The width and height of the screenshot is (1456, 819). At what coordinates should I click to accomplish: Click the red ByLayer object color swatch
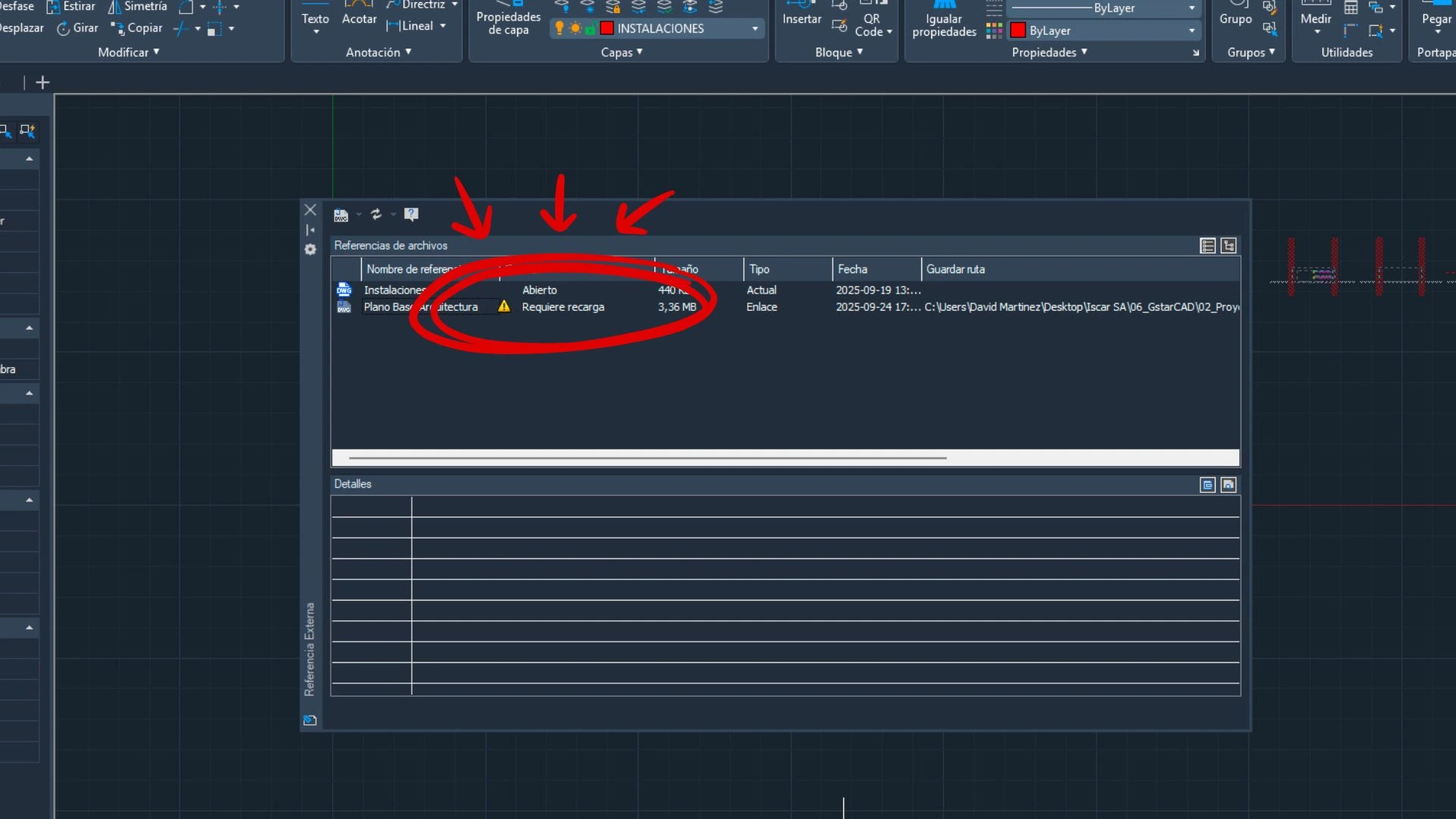point(1018,30)
